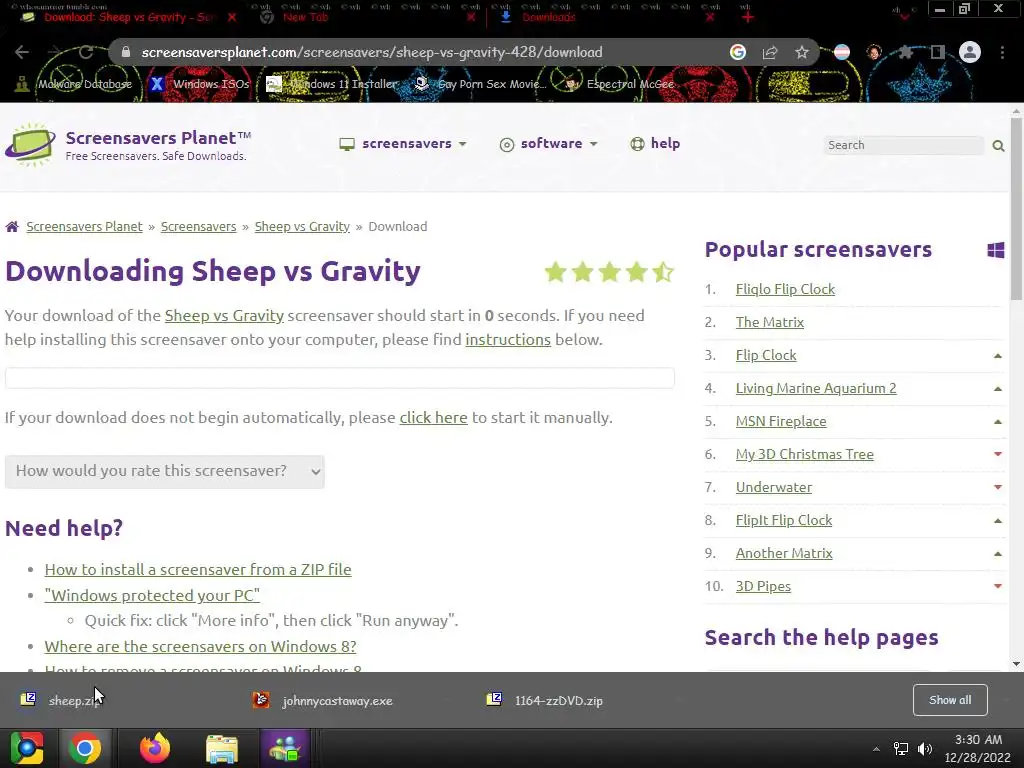Open My 3D Christmas Tree link

click(805, 454)
